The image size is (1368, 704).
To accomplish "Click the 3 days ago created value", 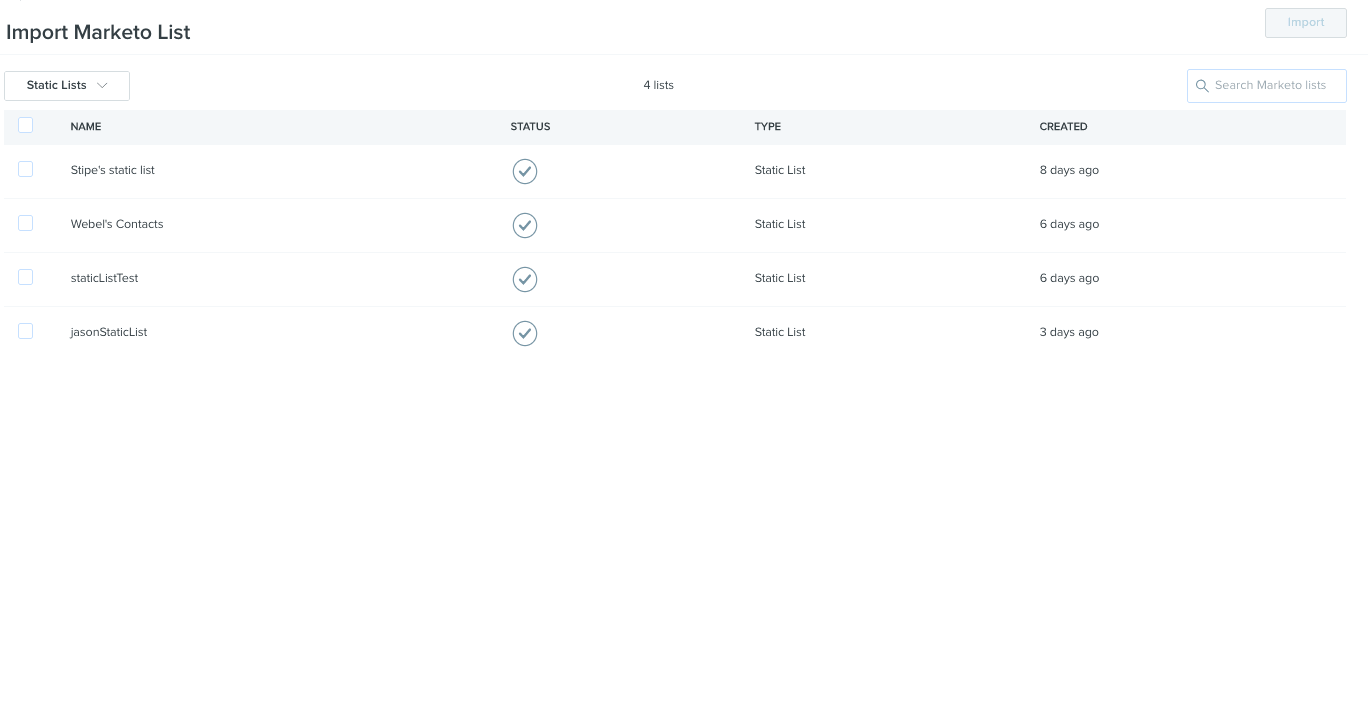I will 1069,332.
